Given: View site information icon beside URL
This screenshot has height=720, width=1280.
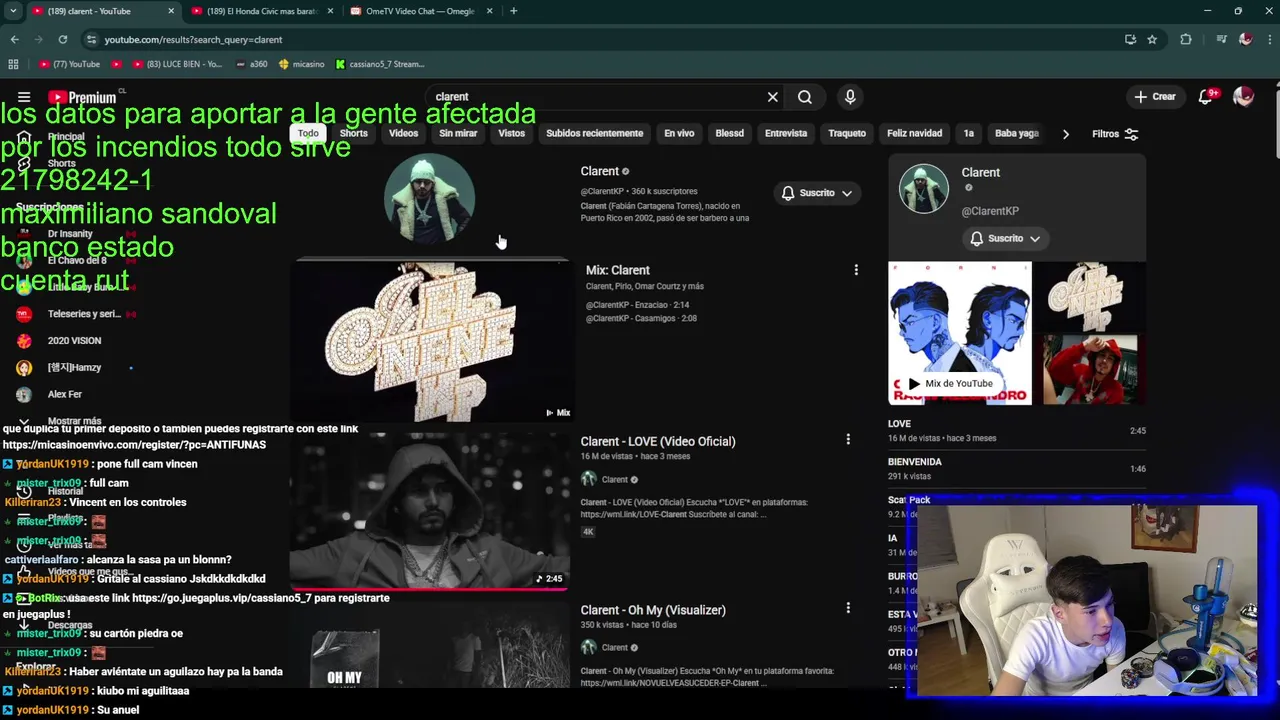Looking at the screenshot, I should click(x=92, y=39).
